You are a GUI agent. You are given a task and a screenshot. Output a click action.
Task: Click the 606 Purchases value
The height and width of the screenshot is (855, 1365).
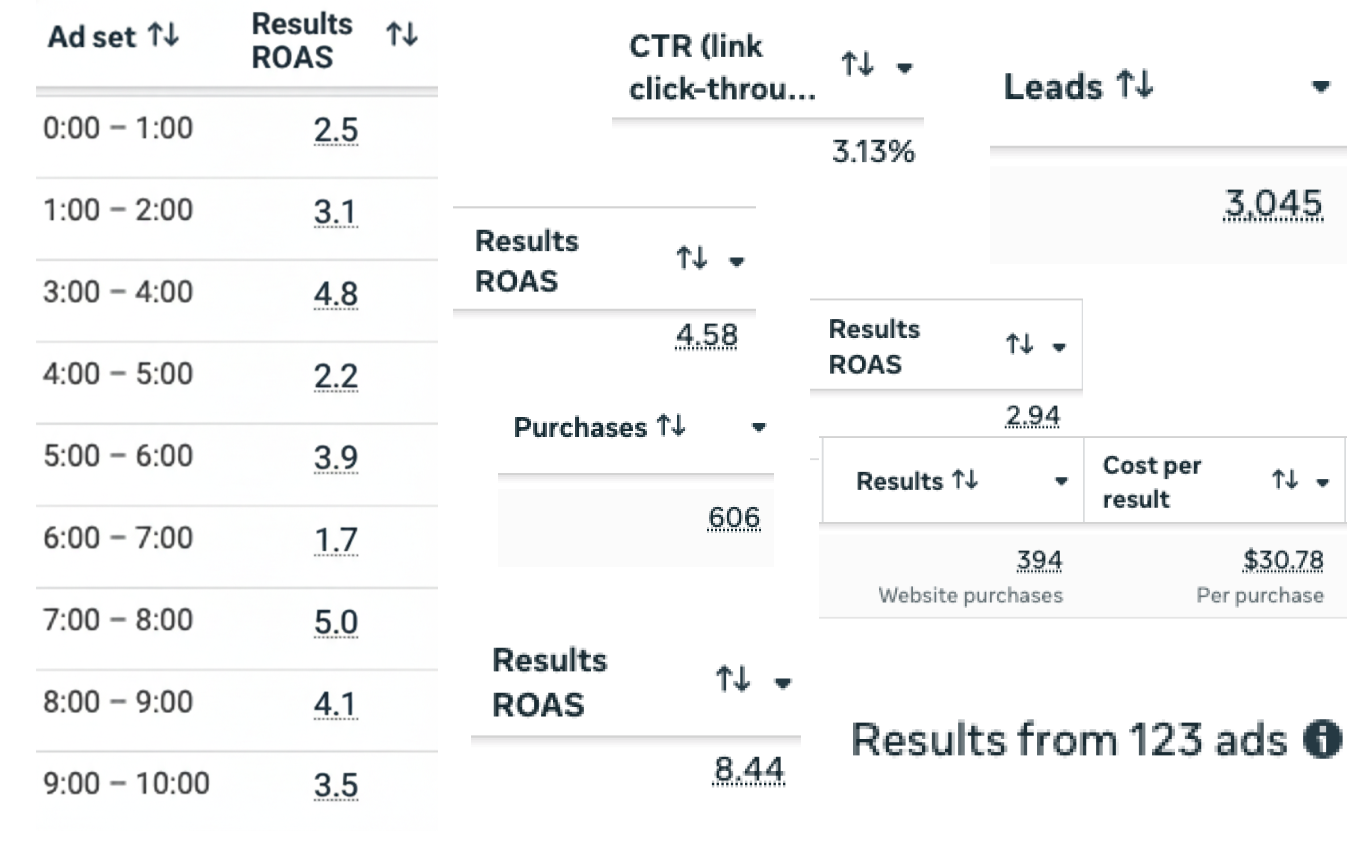pos(734,517)
